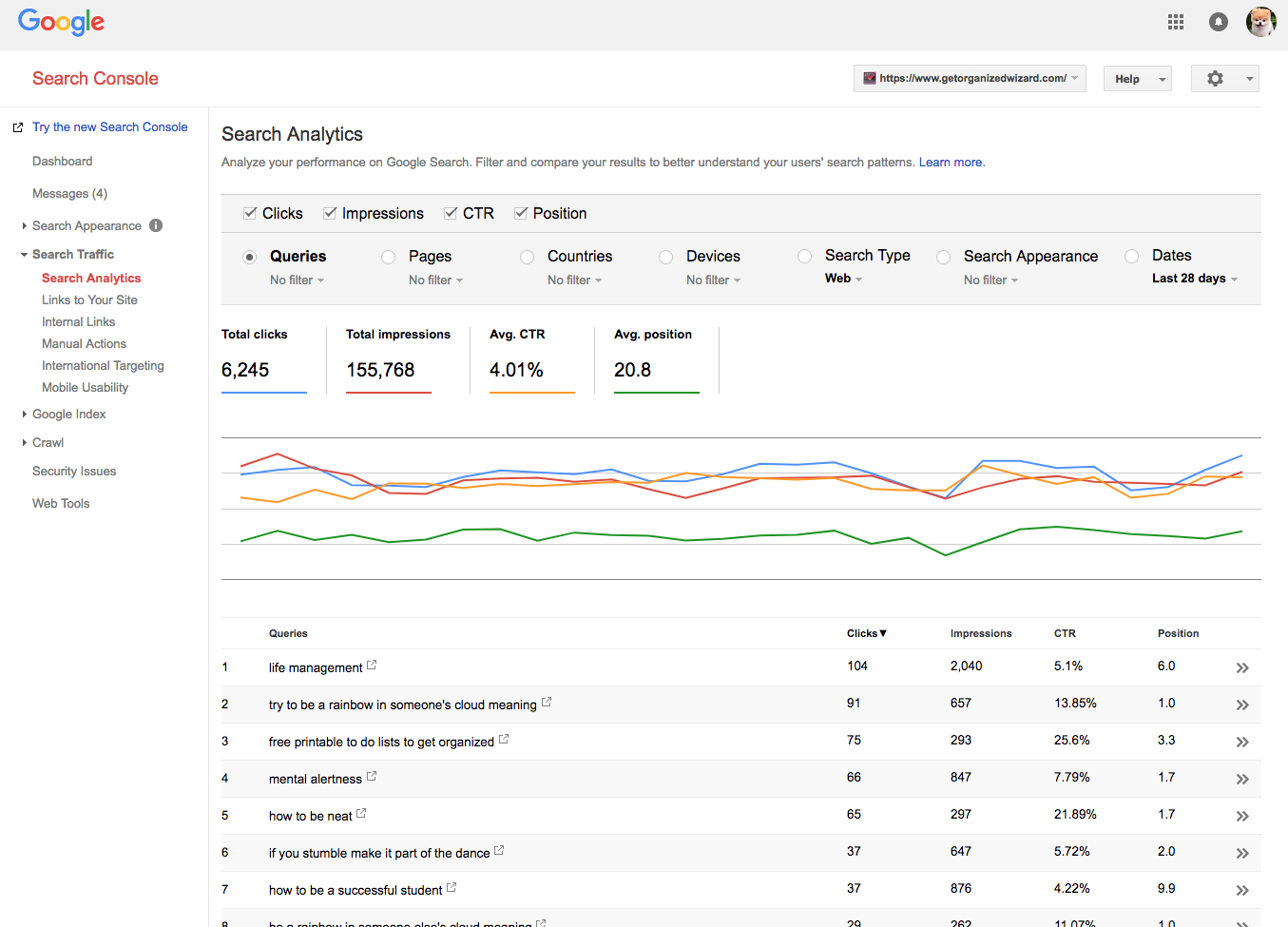Click the user profile avatar

tap(1260, 22)
